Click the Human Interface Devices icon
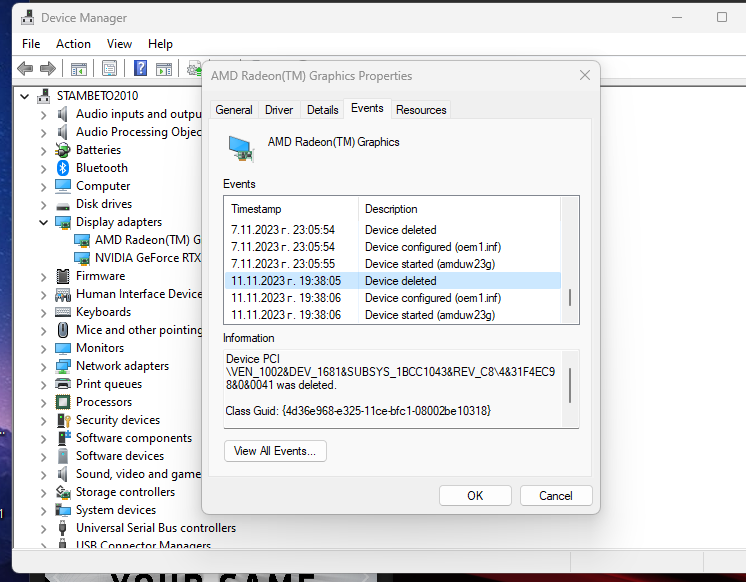746x582 pixels. pos(63,295)
